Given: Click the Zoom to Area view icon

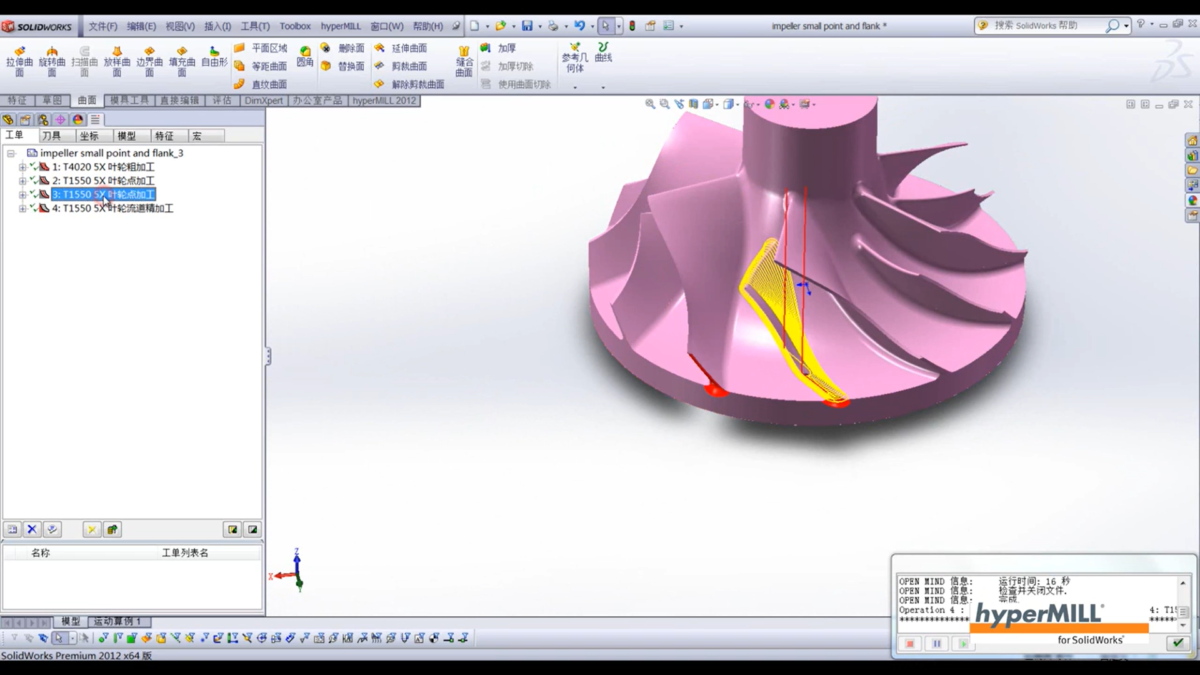Looking at the screenshot, I should 664,104.
